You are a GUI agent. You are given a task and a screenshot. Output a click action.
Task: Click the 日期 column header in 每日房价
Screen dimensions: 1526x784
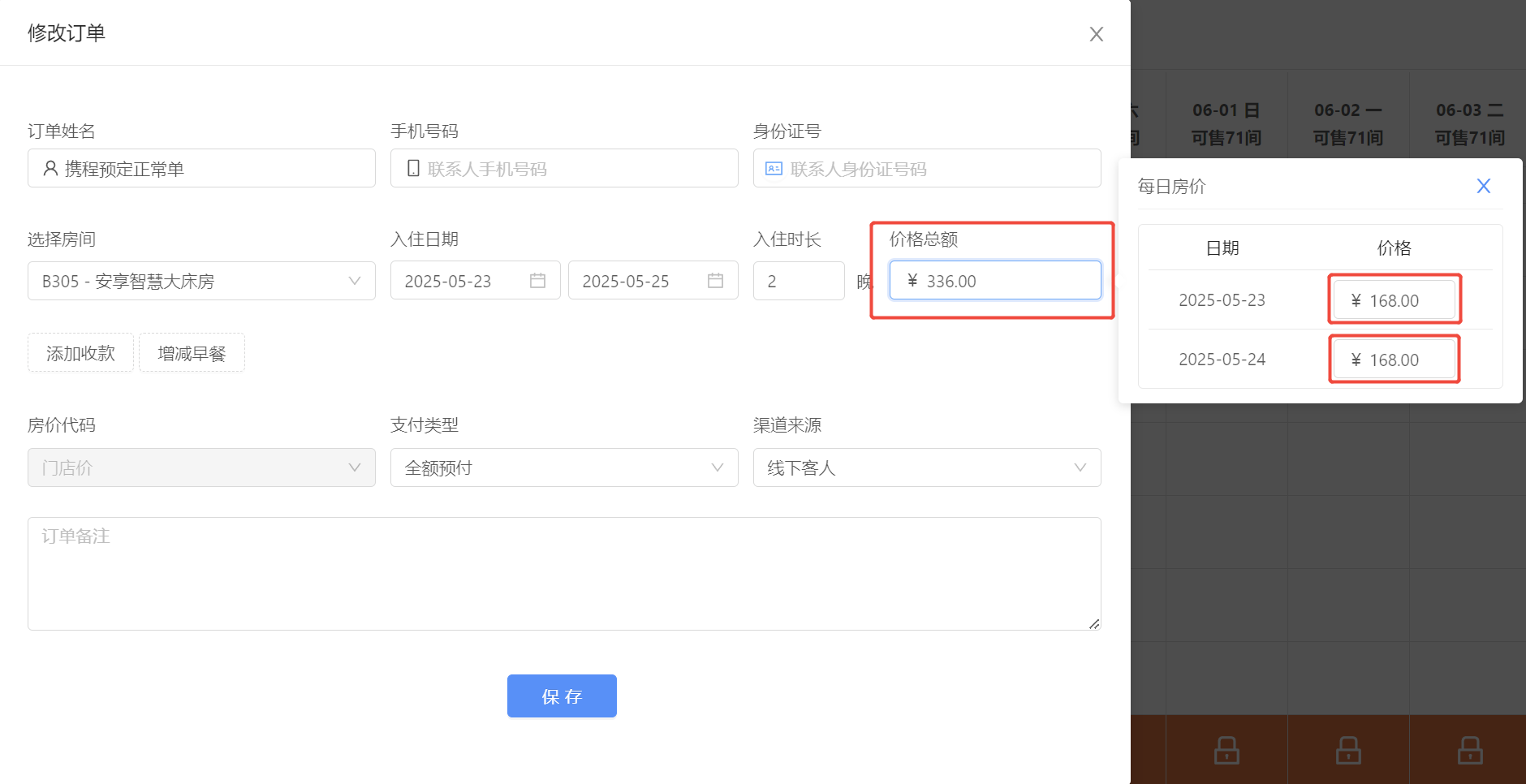(x=1222, y=248)
